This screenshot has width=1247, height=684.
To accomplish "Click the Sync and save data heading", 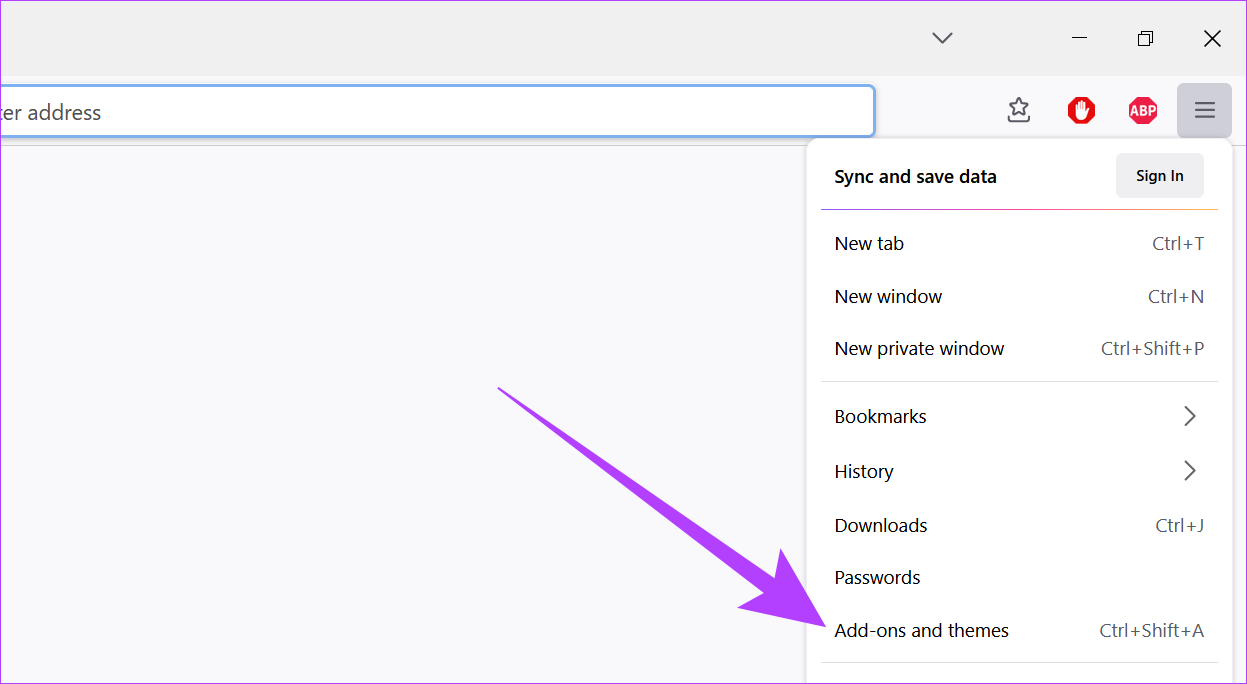I will point(915,177).
